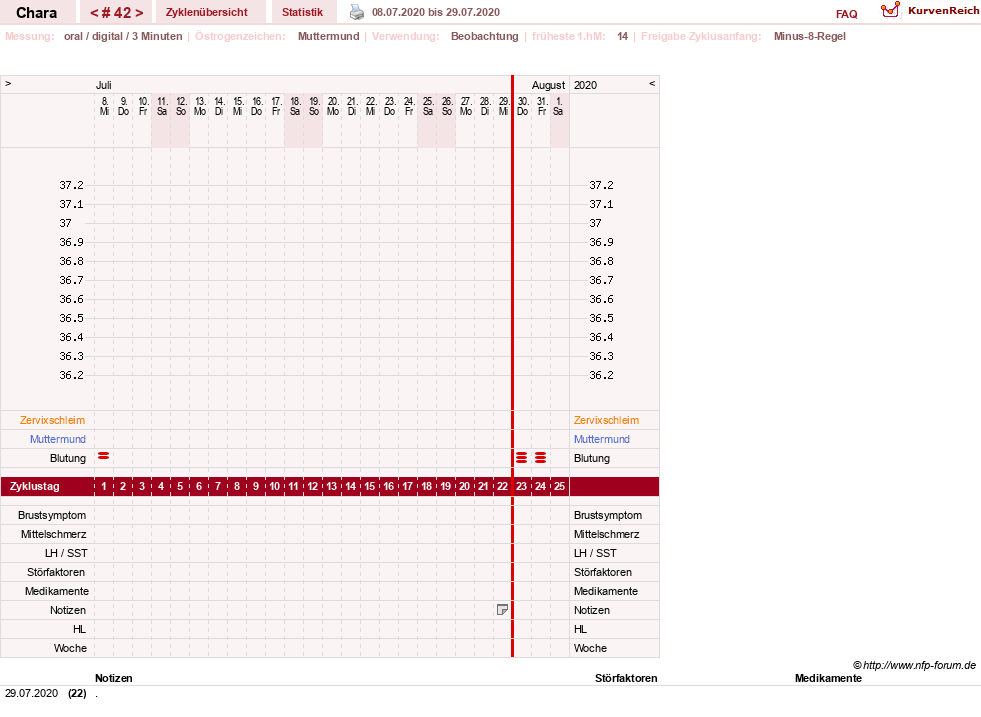The image size is (981, 717).
Task: Click Störfaktoren heading below chart
Action: (626, 678)
